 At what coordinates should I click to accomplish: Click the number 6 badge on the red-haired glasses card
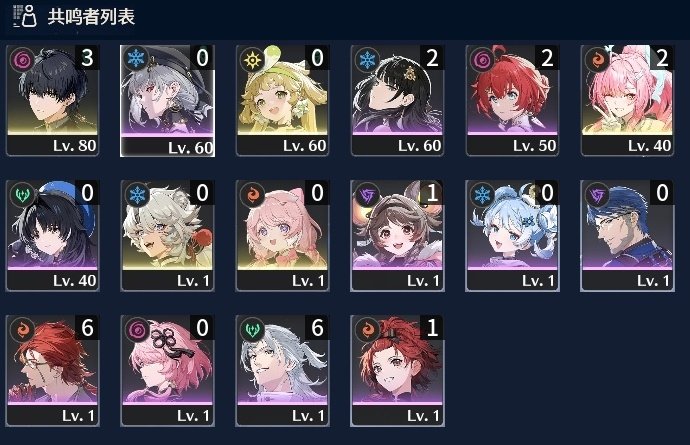pos(87,327)
